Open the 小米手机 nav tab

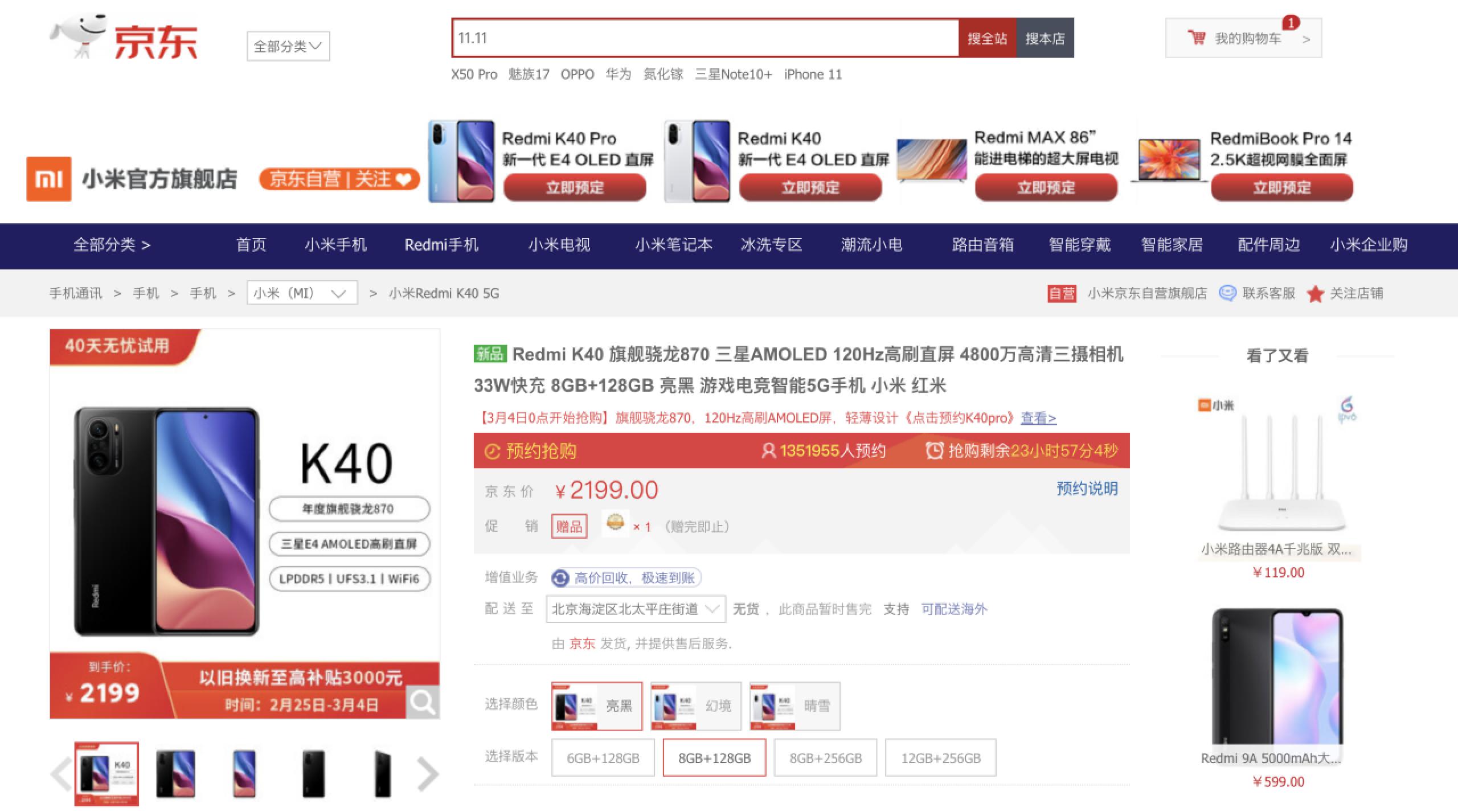pyautogui.click(x=335, y=245)
